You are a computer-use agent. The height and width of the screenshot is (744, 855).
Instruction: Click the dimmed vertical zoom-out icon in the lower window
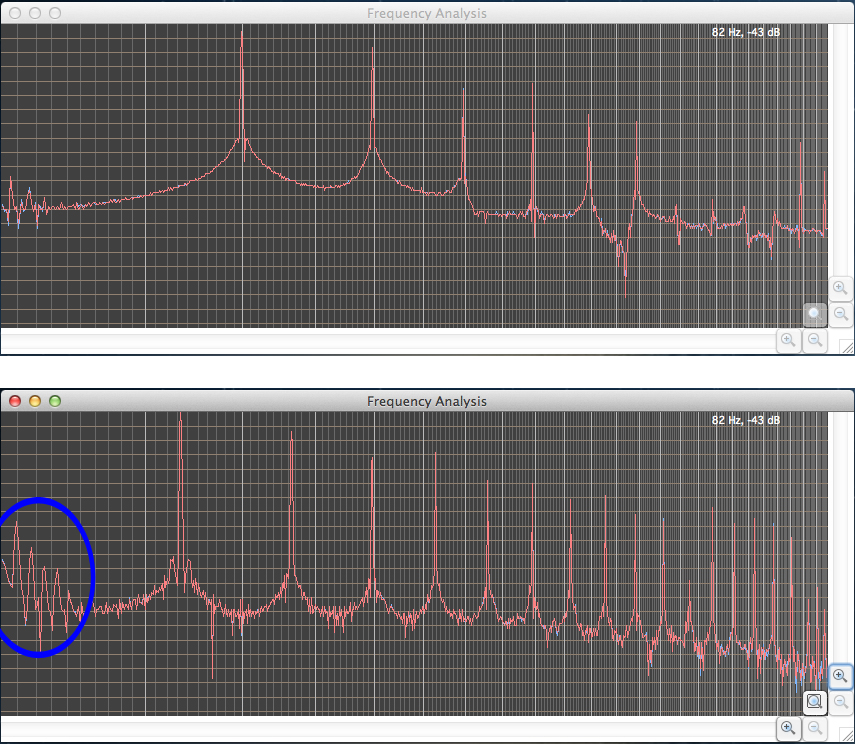(x=841, y=702)
